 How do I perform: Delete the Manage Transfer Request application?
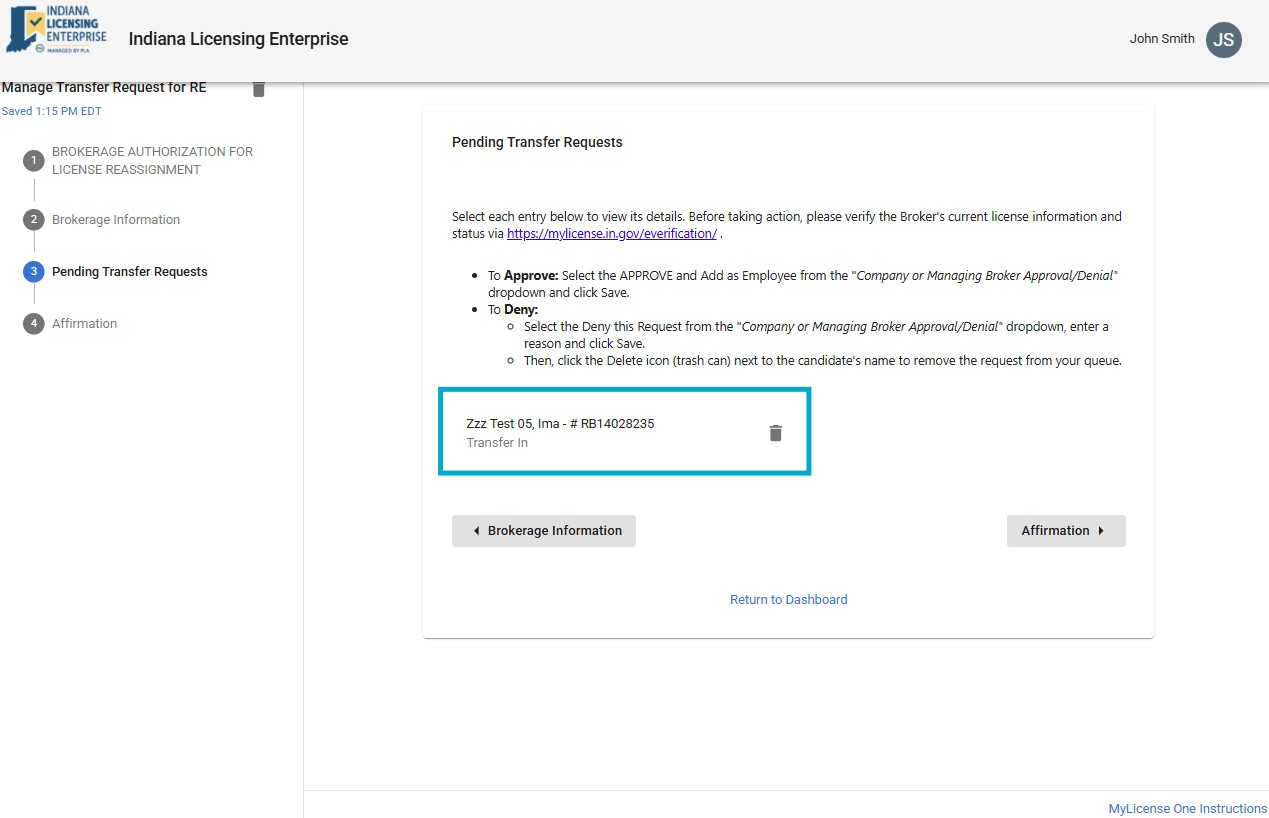click(x=259, y=89)
